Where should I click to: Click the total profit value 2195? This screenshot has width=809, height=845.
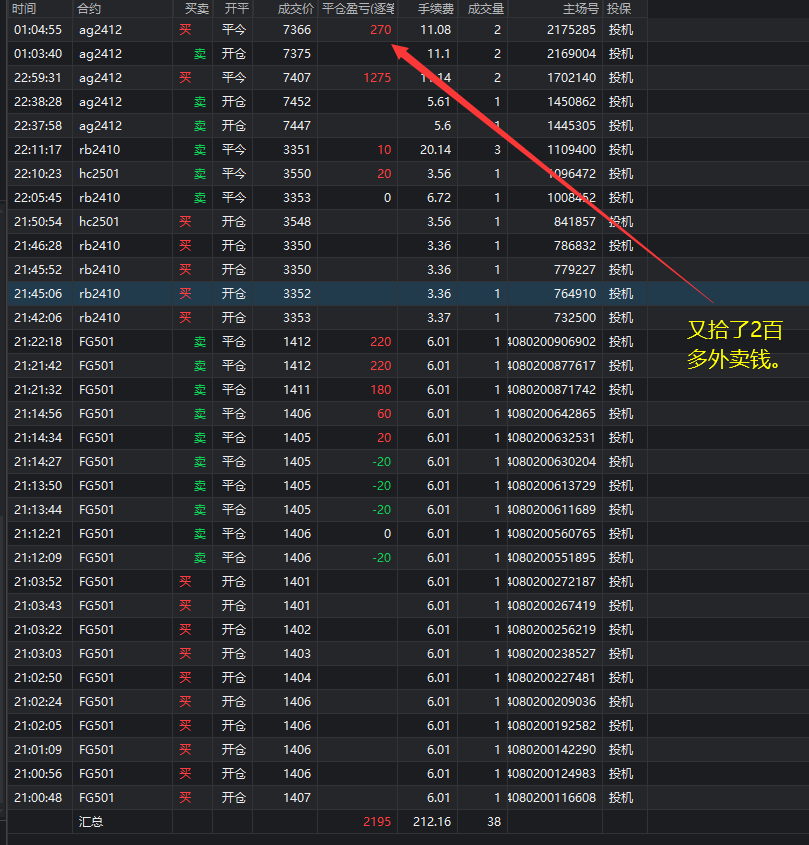[x=377, y=822]
